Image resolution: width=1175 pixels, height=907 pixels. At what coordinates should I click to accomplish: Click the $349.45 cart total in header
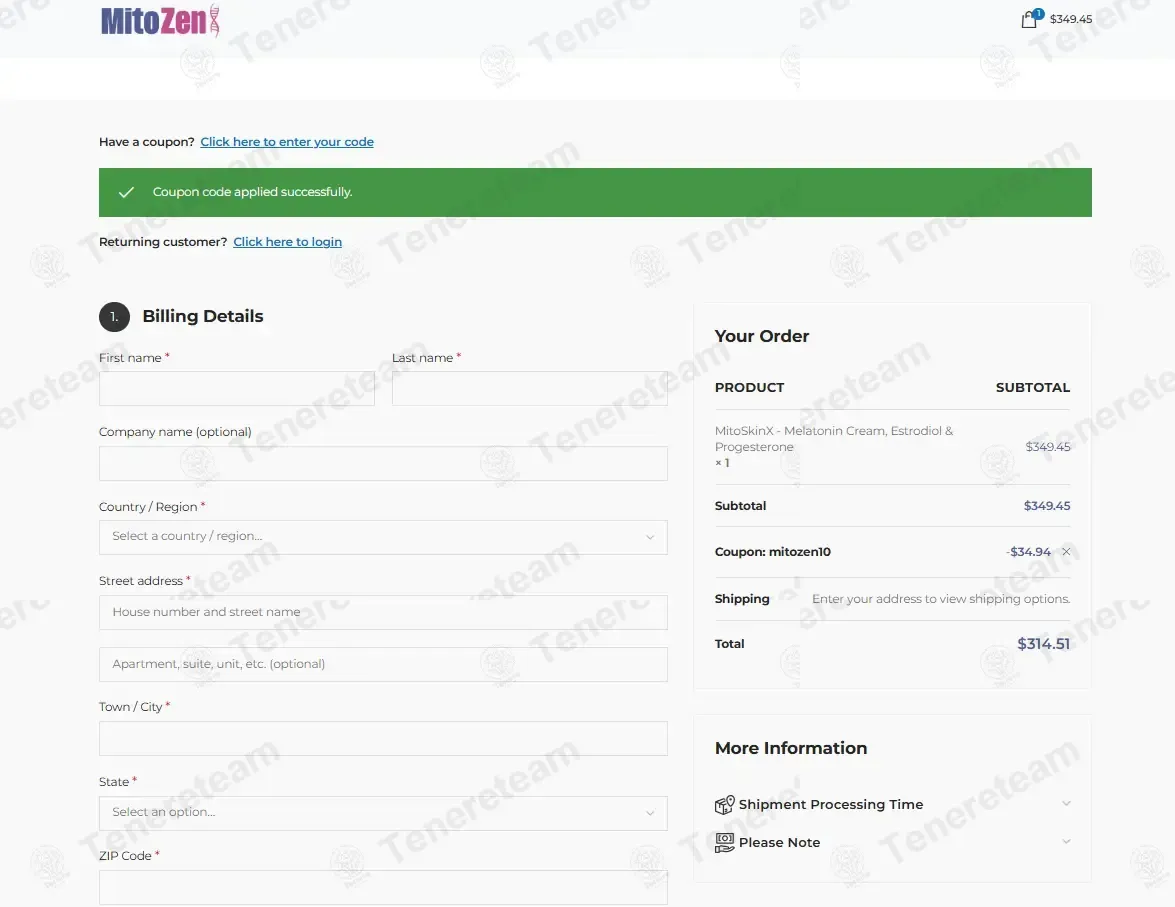point(1071,19)
